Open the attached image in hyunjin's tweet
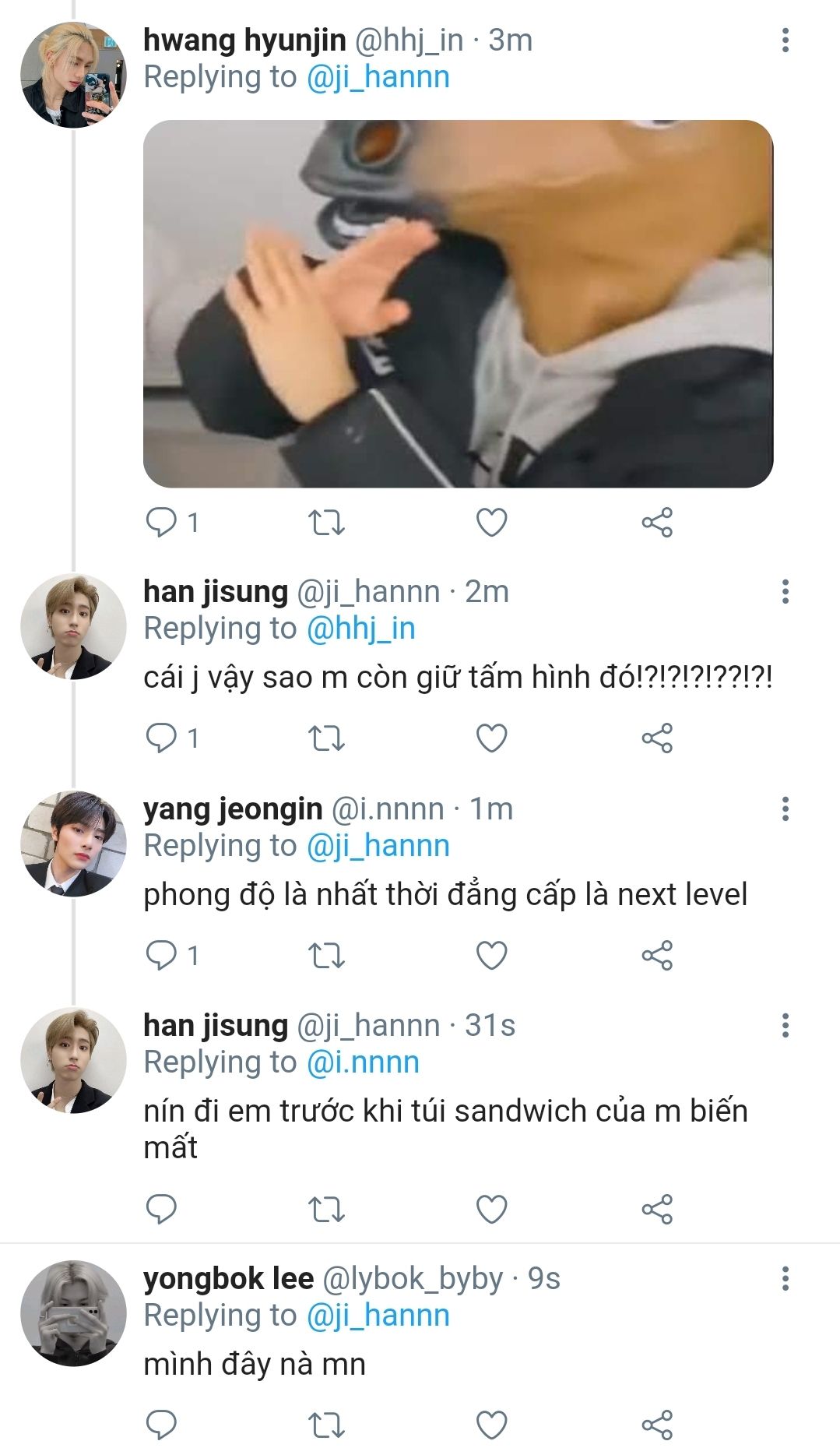The image size is (840, 1455). tap(458, 304)
